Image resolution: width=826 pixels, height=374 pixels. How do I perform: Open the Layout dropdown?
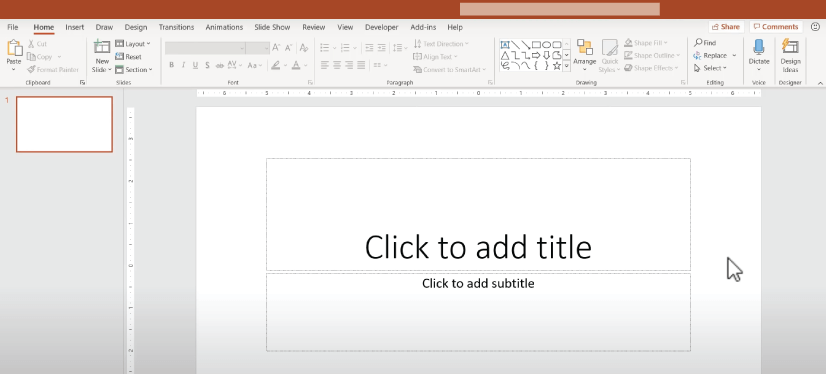coord(133,44)
